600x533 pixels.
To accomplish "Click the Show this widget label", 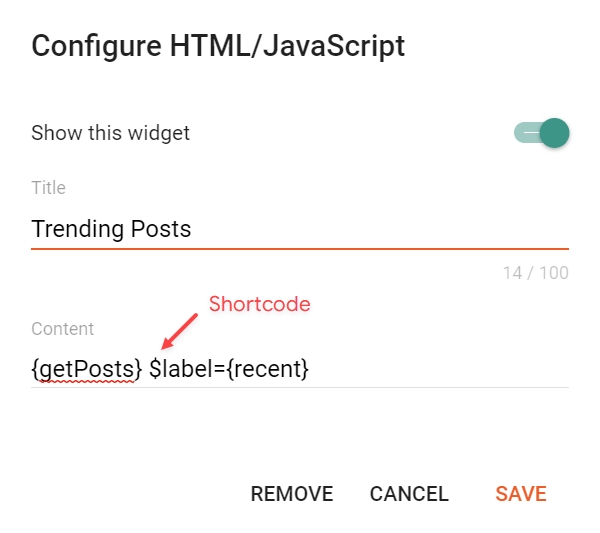I will [x=110, y=133].
